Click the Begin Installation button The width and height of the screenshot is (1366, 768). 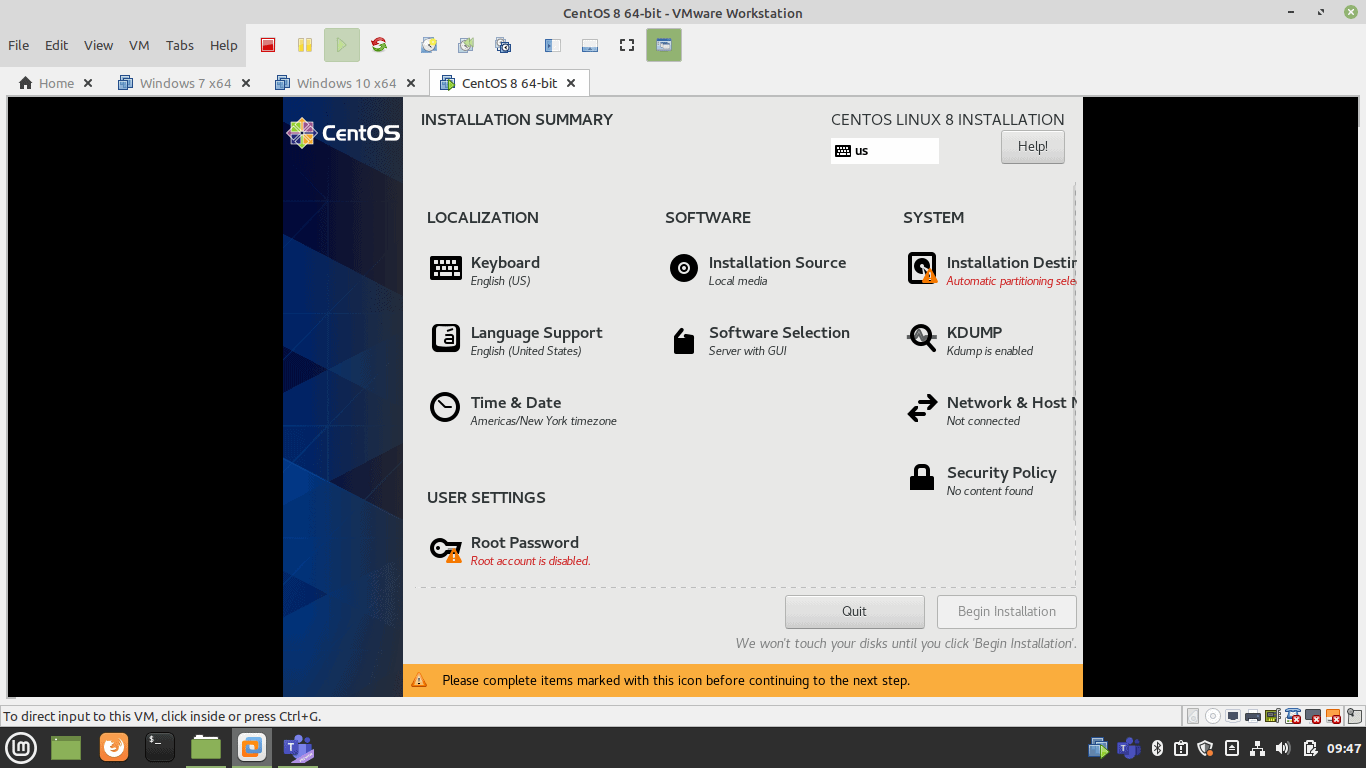tap(1007, 612)
